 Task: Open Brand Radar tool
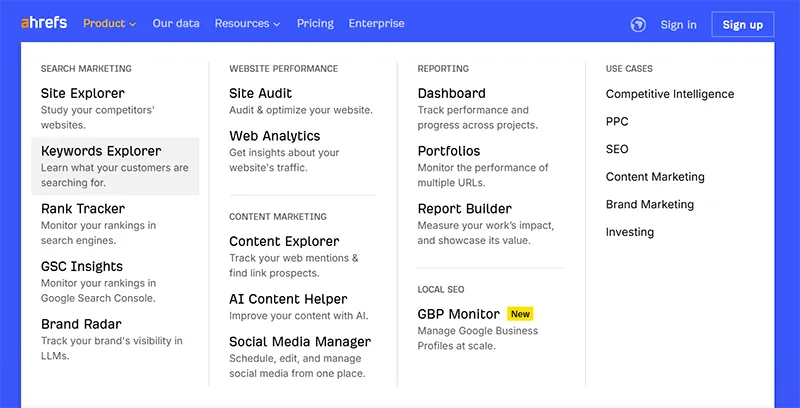[x=81, y=324]
